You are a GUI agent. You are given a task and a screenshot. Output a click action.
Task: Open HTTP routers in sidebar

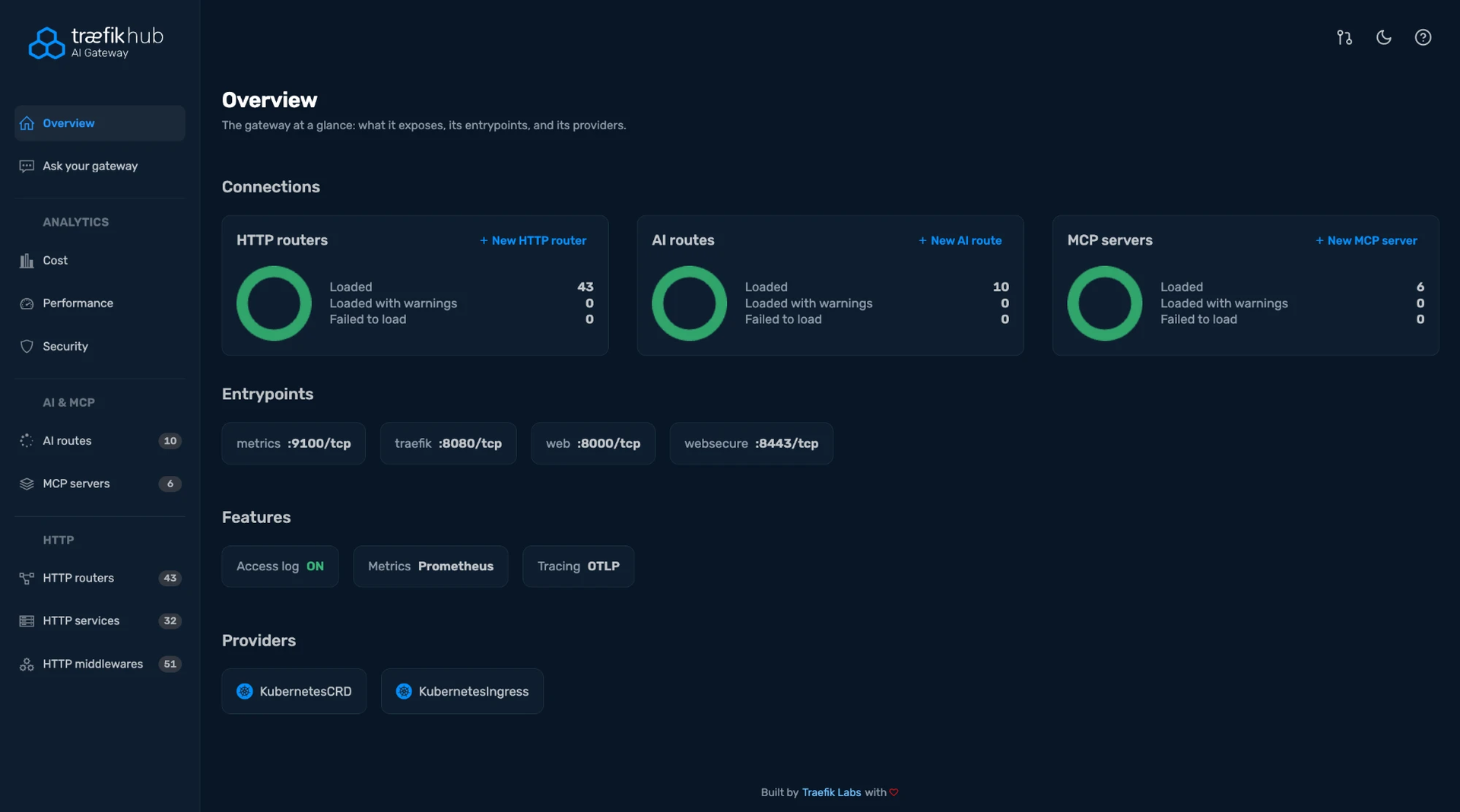100,578
